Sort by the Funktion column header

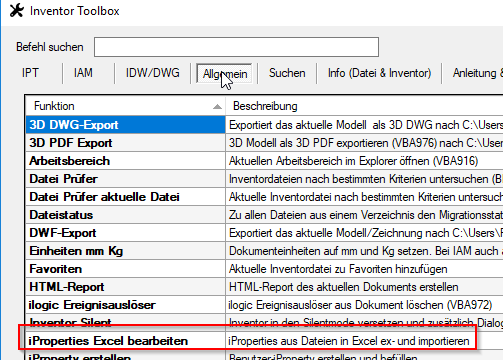(x=125, y=106)
